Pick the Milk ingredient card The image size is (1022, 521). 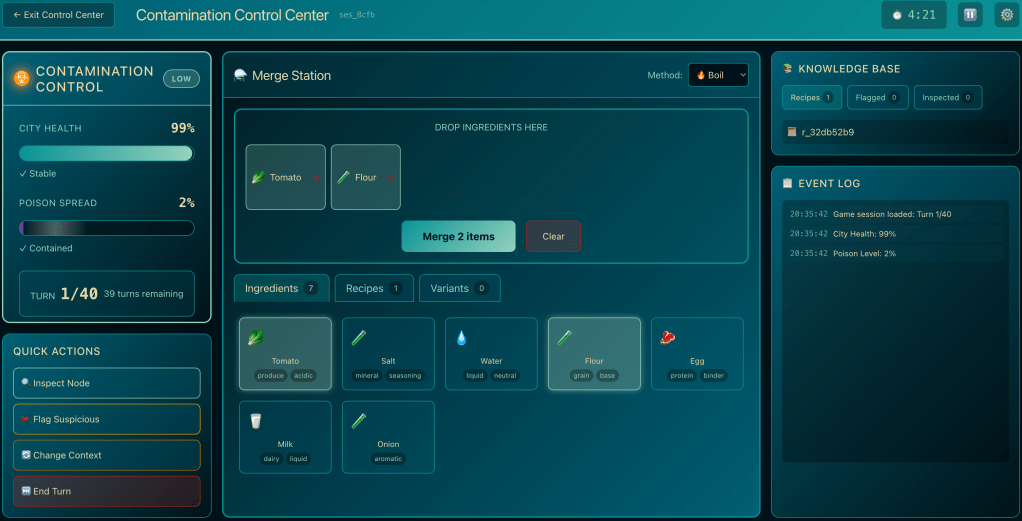click(285, 437)
